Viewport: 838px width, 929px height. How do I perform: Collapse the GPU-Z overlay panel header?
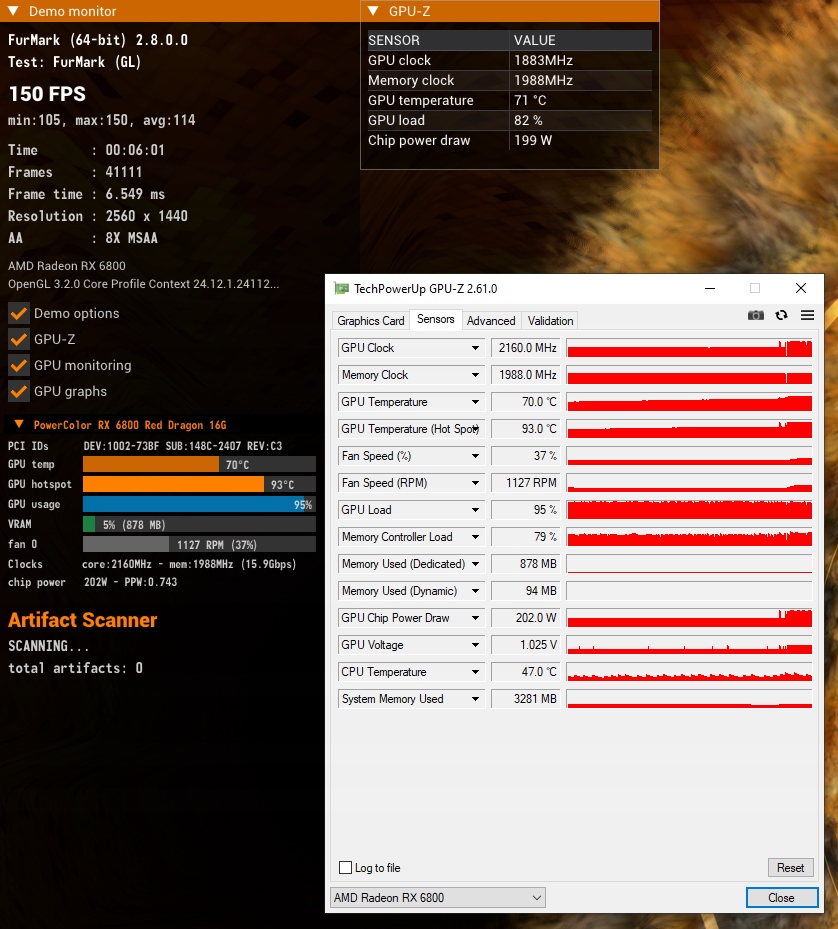pos(373,11)
